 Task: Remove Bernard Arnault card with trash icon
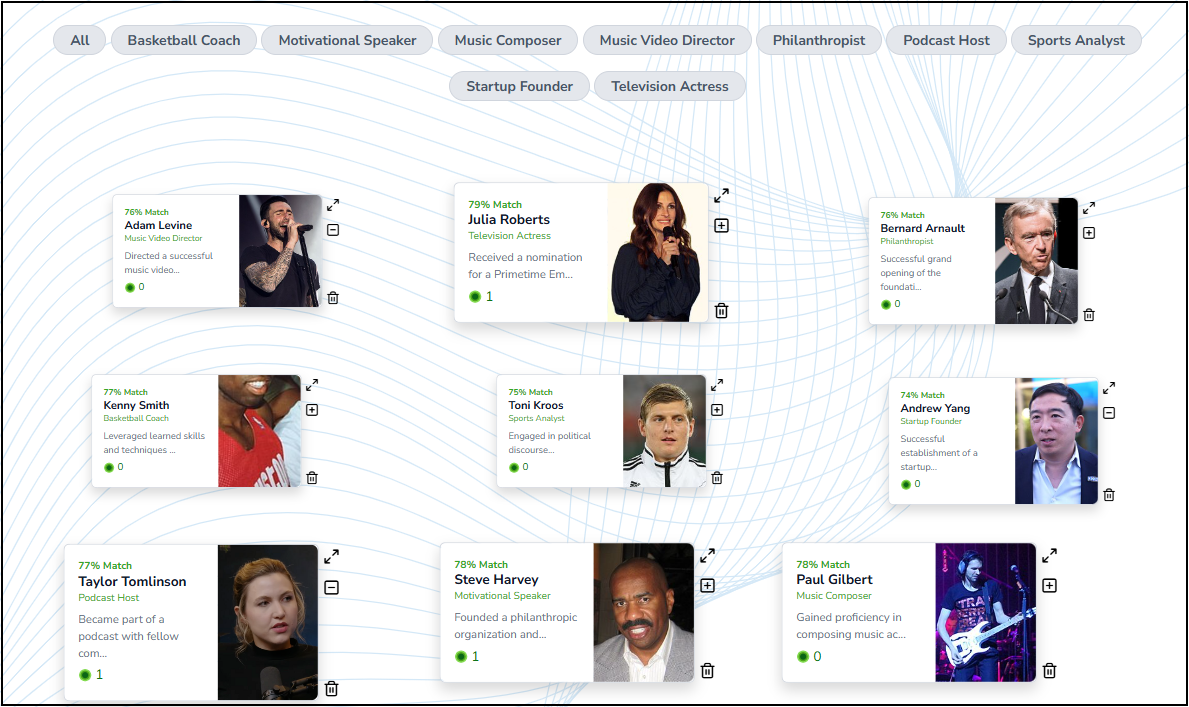1089,315
